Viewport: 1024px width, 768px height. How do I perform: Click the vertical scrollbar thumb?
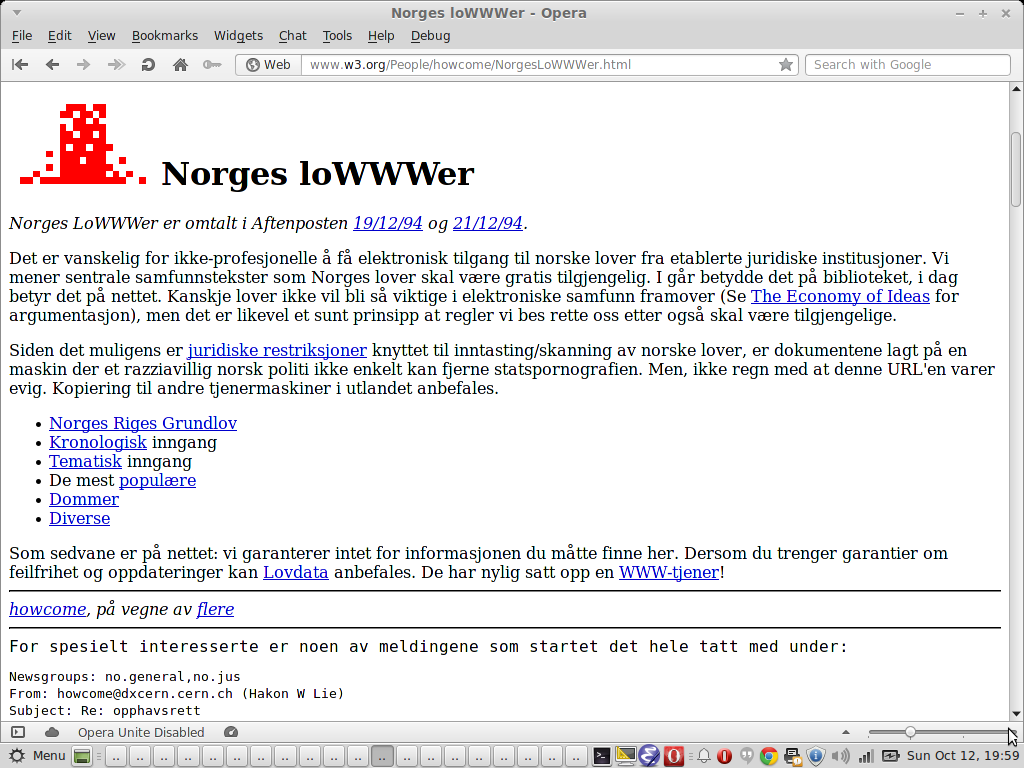[x=1016, y=170]
